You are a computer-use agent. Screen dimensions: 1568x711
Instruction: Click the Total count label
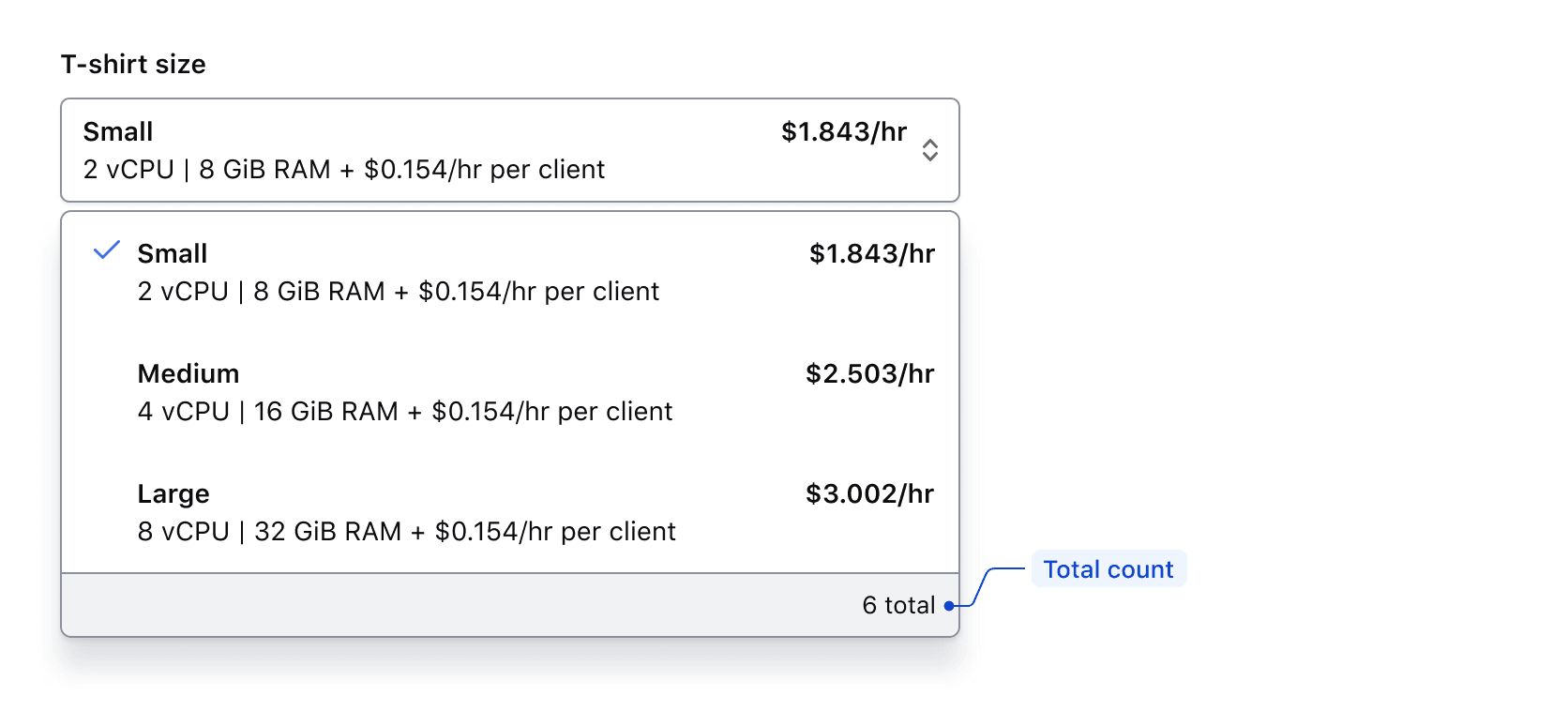(x=1108, y=569)
